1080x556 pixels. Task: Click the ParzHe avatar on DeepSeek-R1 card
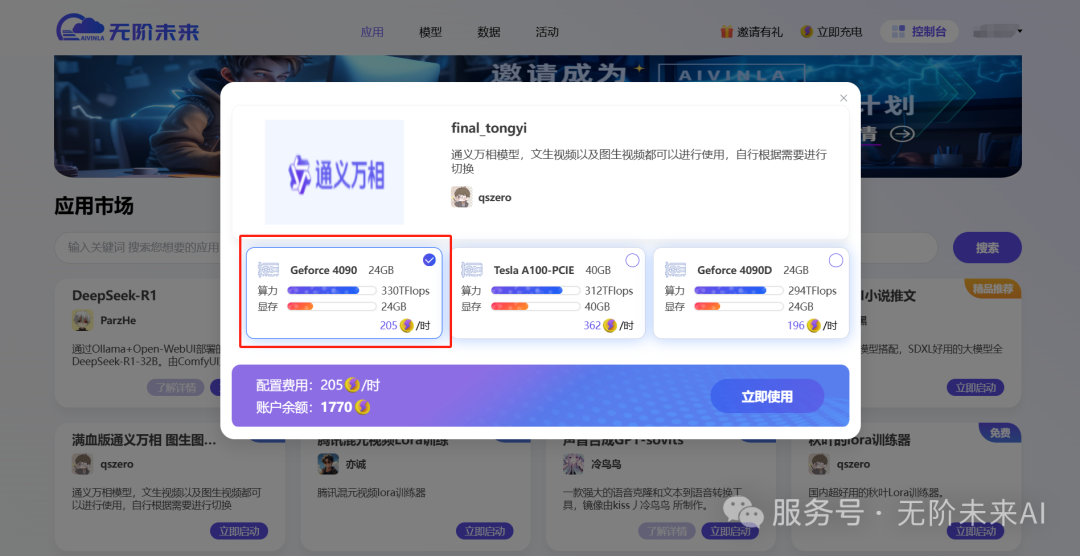pyautogui.click(x=83, y=320)
